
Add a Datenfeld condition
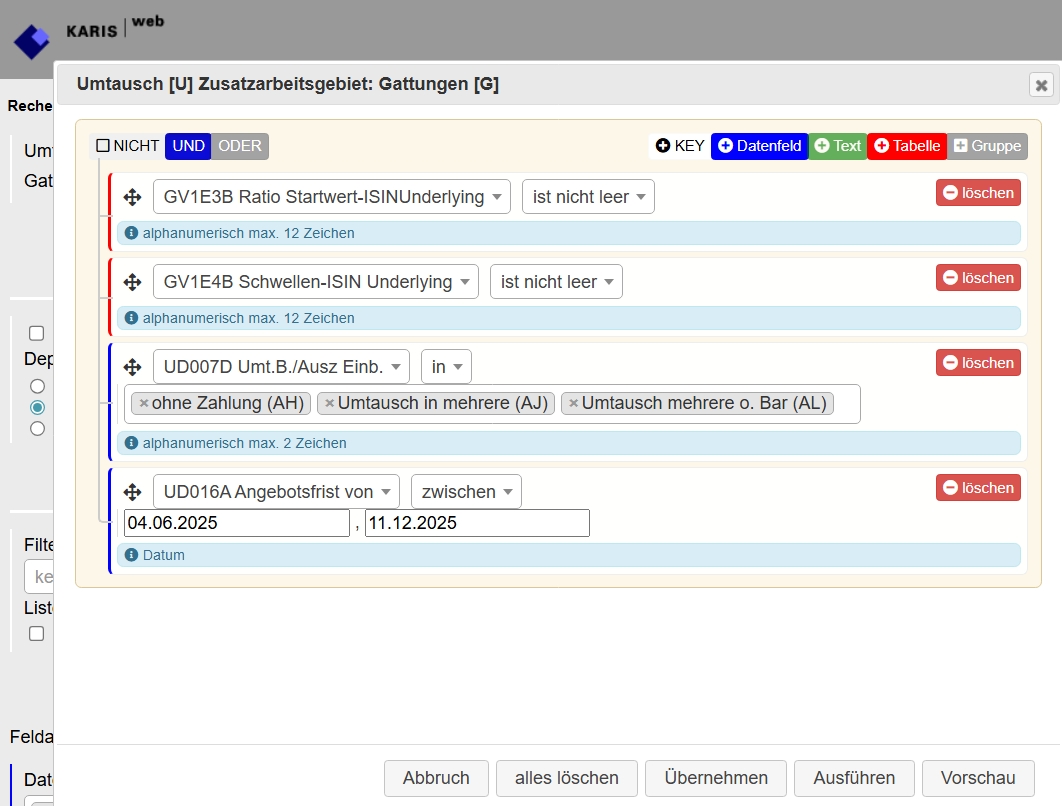[x=759, y=146]
